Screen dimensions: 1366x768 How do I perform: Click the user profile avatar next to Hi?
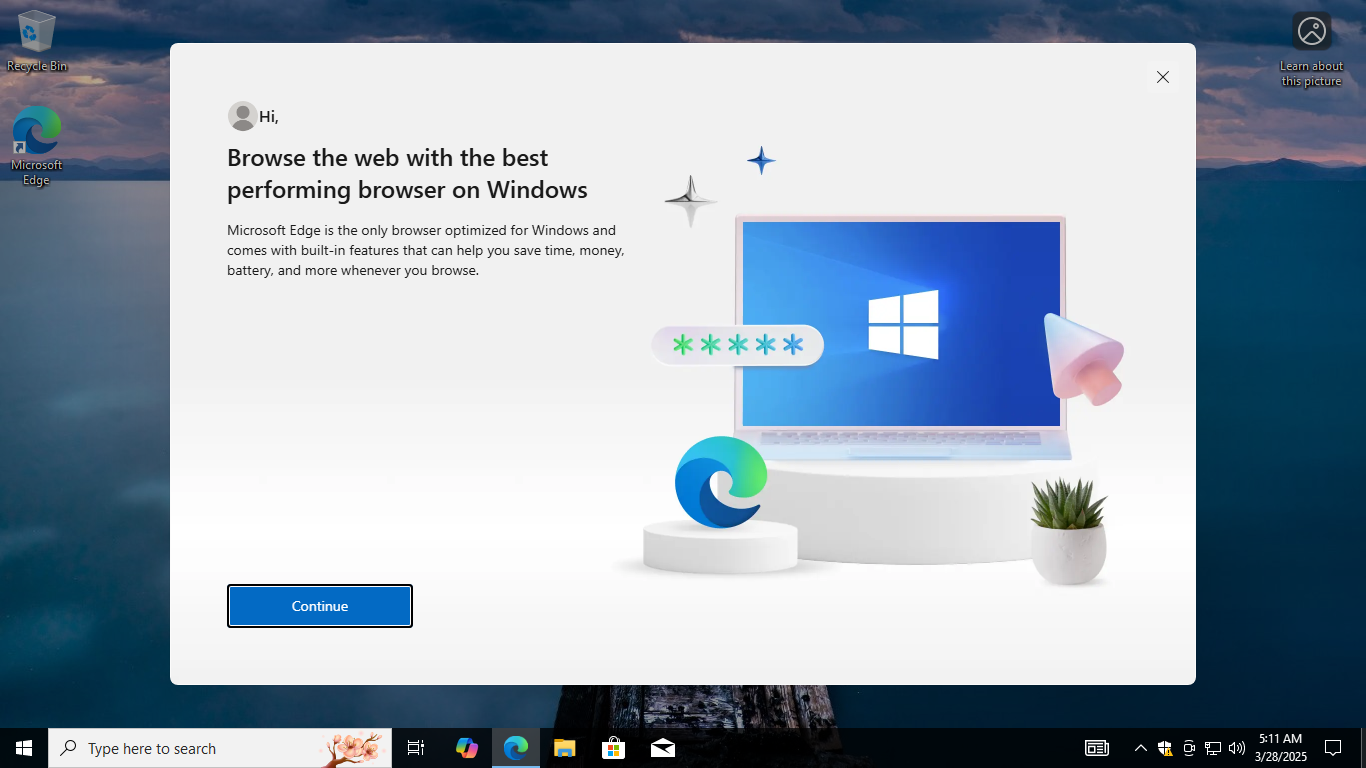pyautogui.click(x=242, y=116)
